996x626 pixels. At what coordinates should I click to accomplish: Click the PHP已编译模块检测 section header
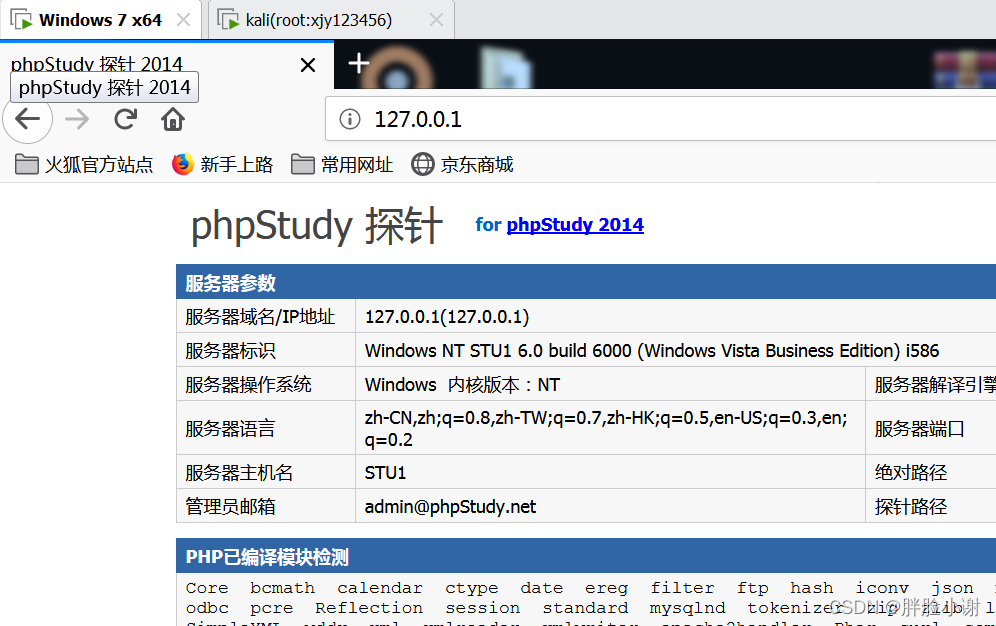[x=586, y=556]
